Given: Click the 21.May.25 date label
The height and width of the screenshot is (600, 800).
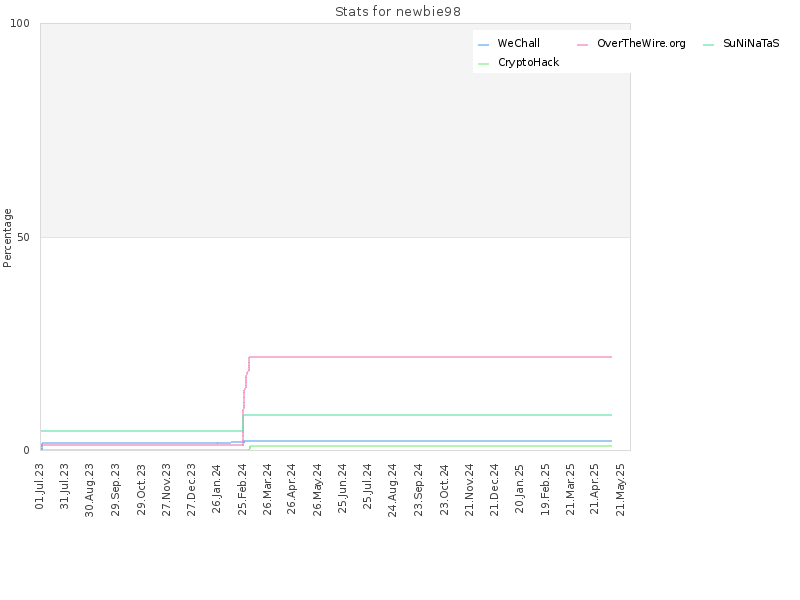Looking at the screenshot, I should (x=621, y=487).
